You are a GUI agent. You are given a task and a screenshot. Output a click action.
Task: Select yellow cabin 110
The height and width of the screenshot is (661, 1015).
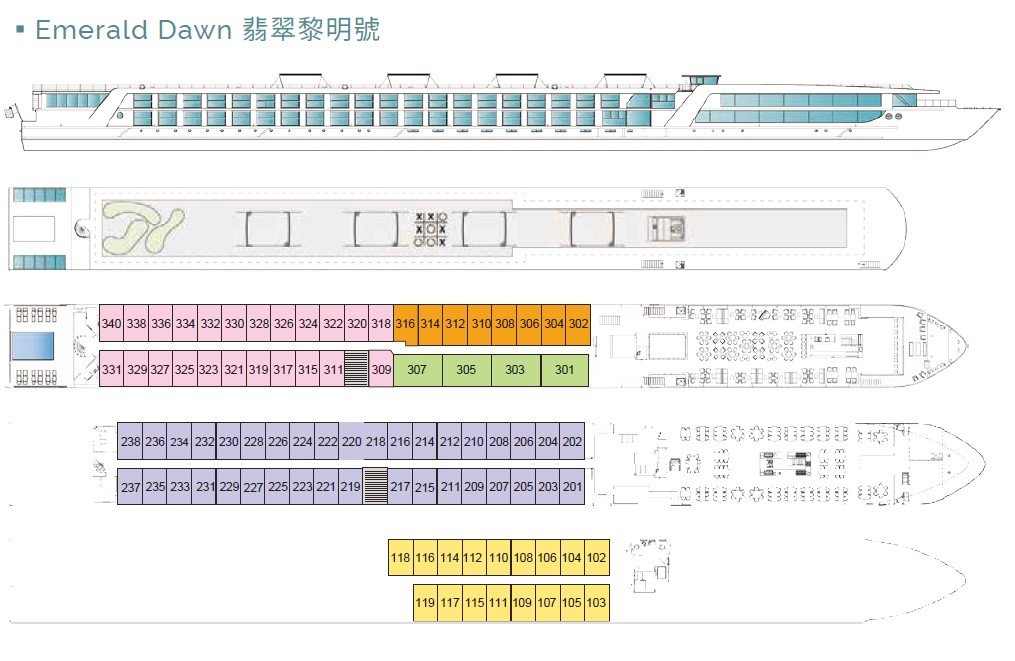click(x=498, y=557)
